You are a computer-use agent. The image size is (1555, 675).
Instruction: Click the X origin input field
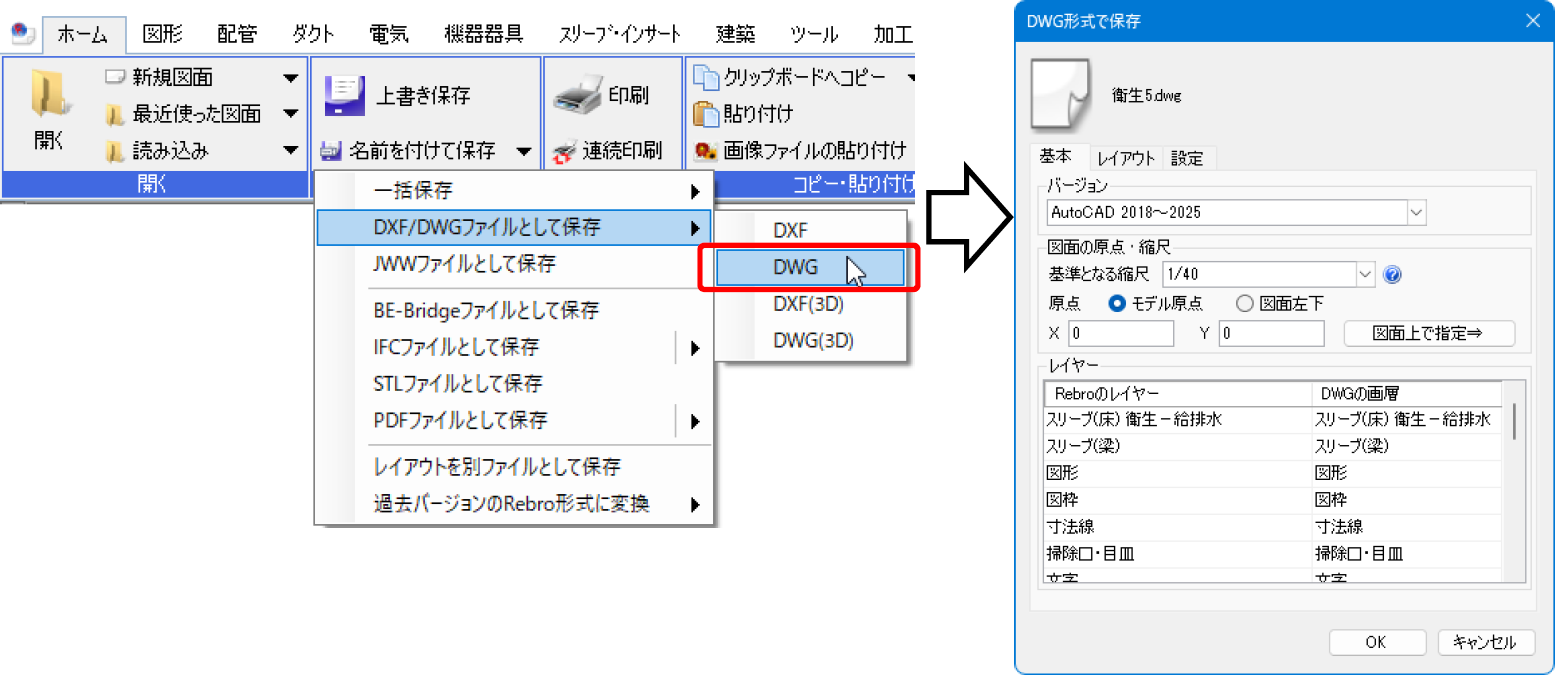point(1121,334)
